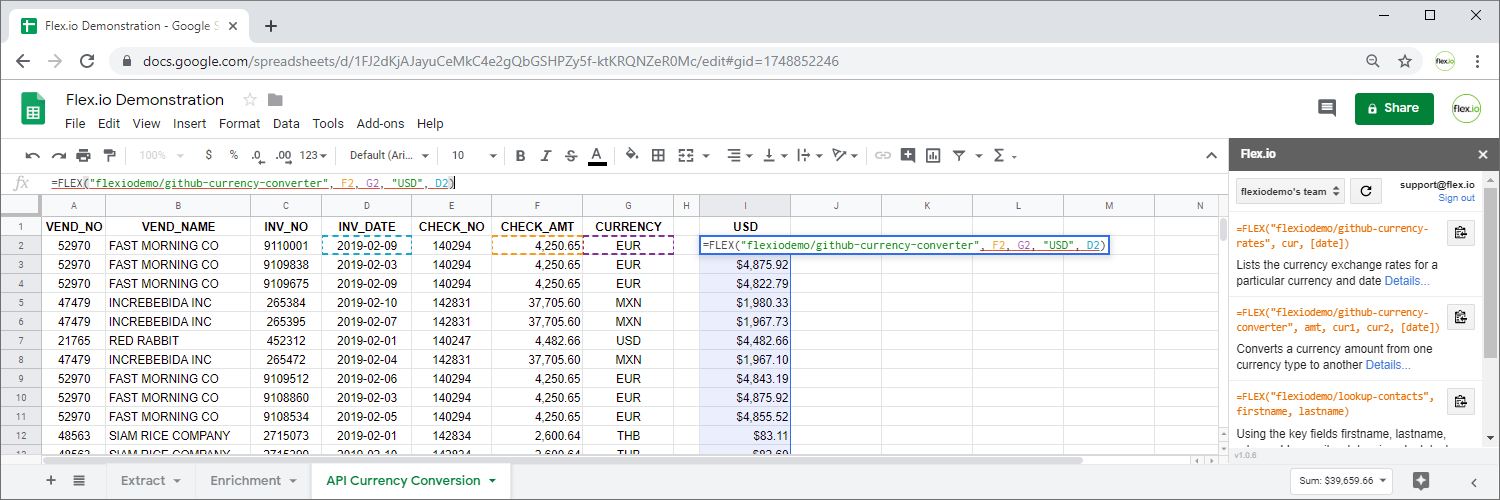Increase decimal places button
Viewport: 1500px width, 500px height.
coord(283,155)
